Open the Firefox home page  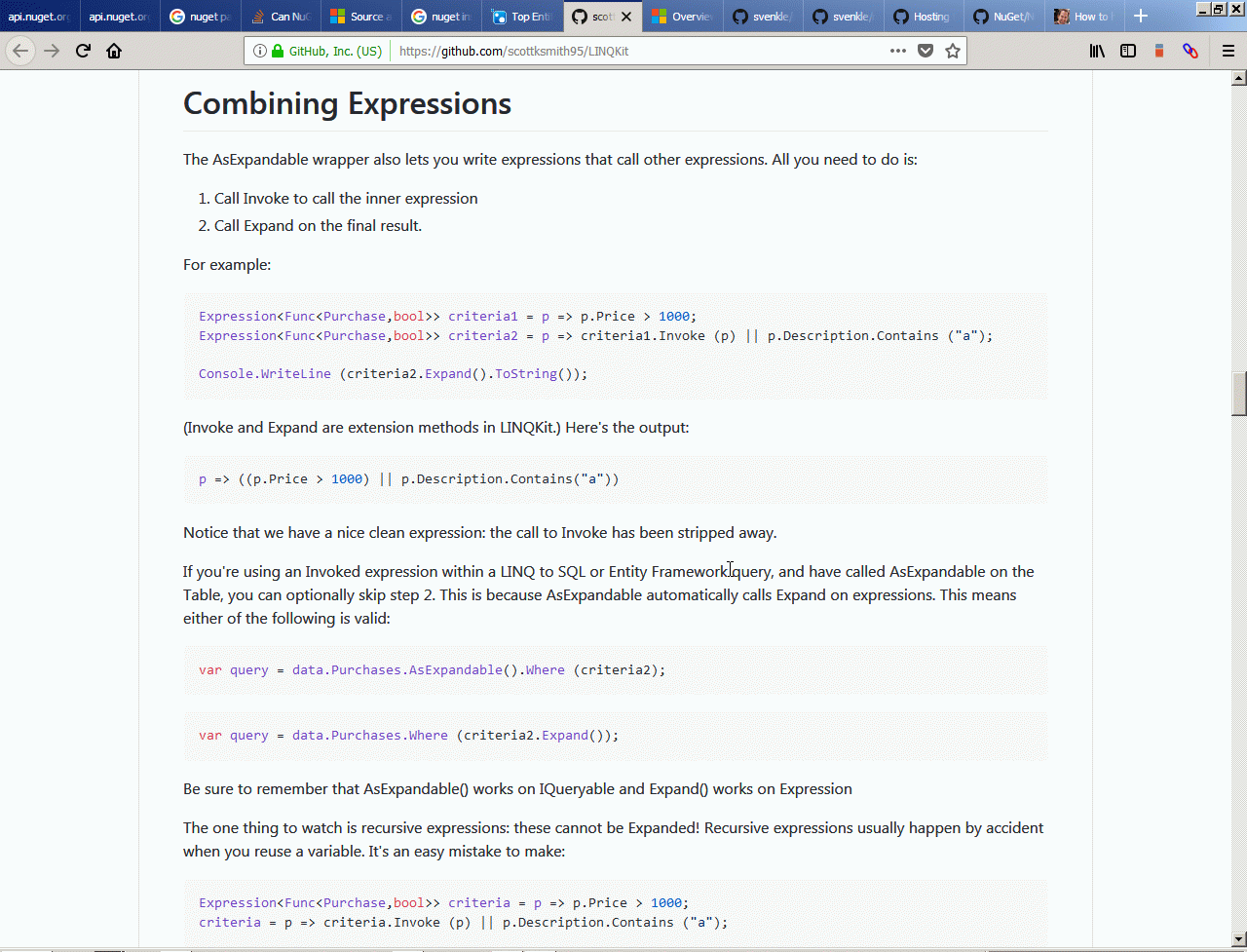(114, 51)
